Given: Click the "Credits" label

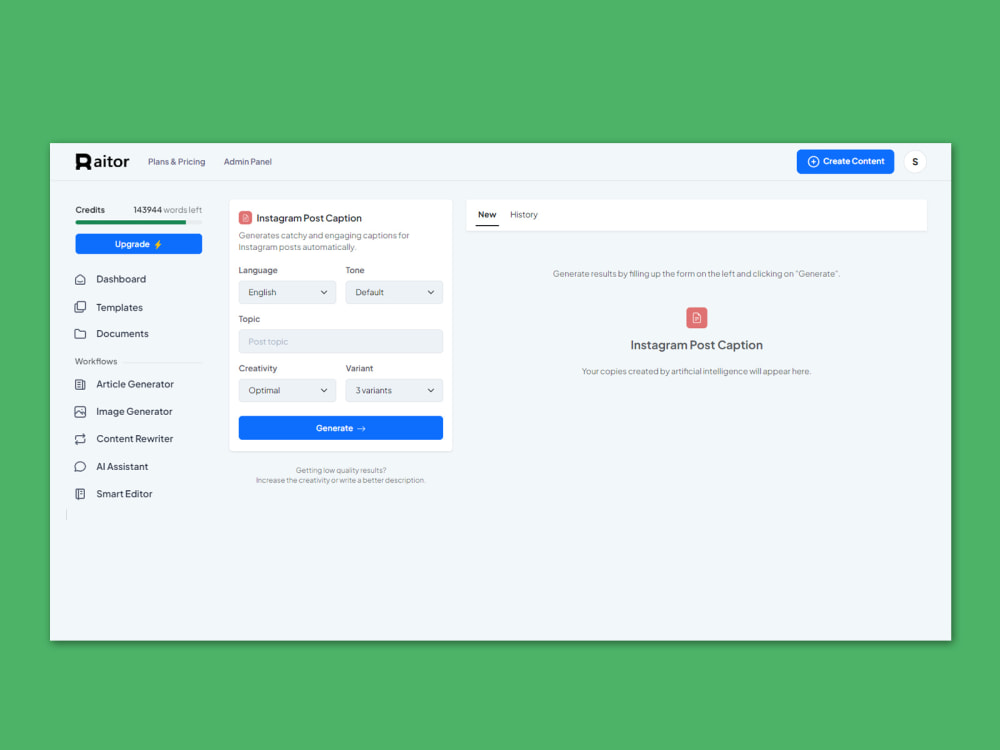Looking at the screenshot, I should 90,210.
